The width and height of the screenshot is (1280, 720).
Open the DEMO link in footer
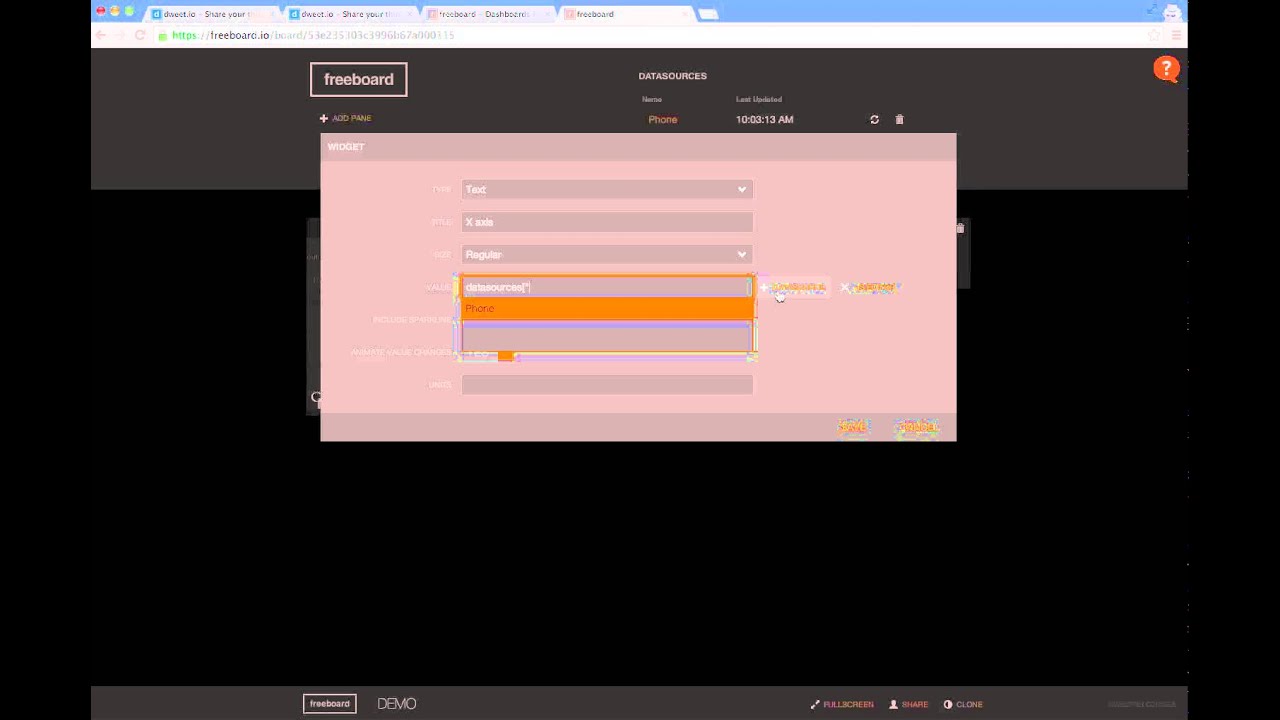[x=397, y=704]
